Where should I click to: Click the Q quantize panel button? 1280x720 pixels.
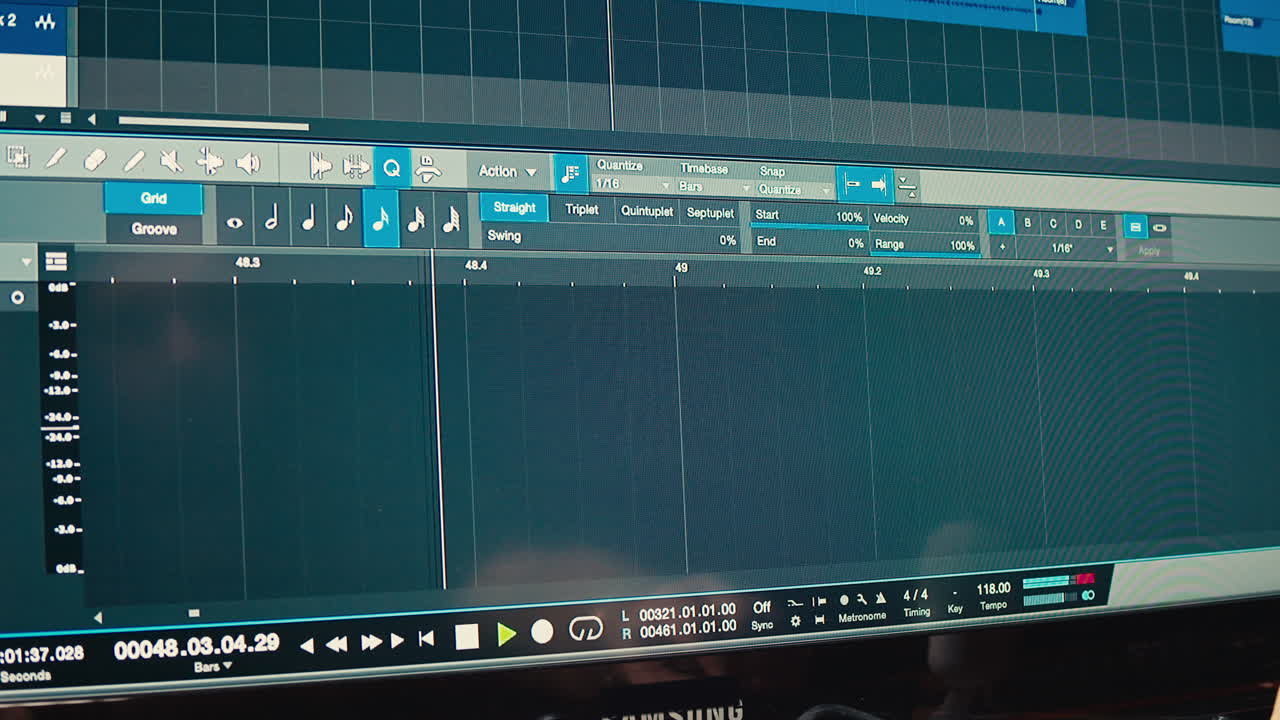click(391, 168)
